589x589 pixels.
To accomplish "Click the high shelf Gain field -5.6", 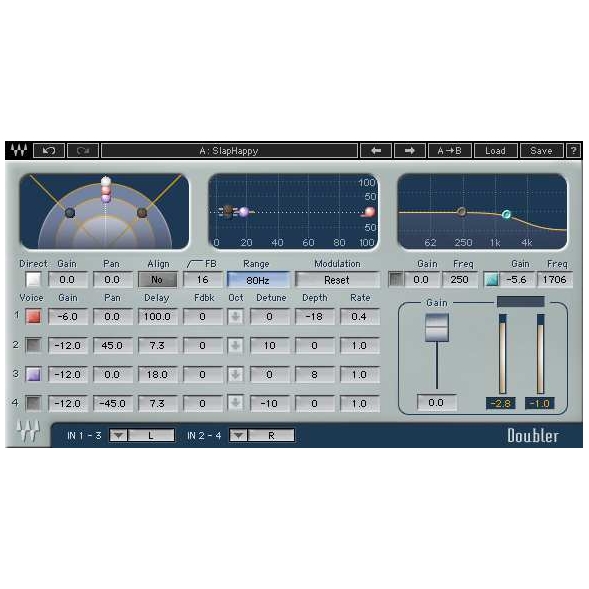I will coord(517,279).
